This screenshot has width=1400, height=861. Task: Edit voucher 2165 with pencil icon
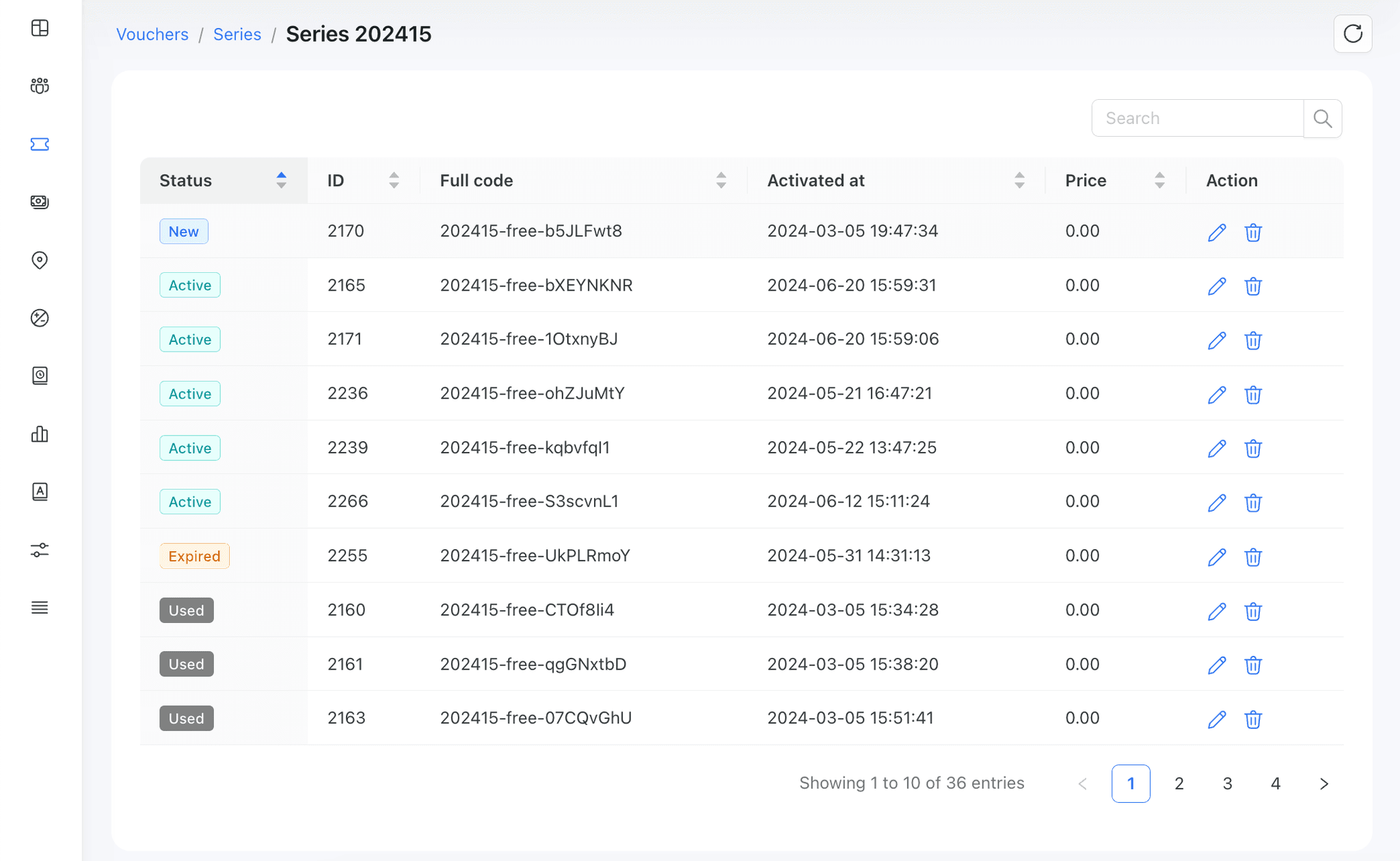tap(1217, 286)
